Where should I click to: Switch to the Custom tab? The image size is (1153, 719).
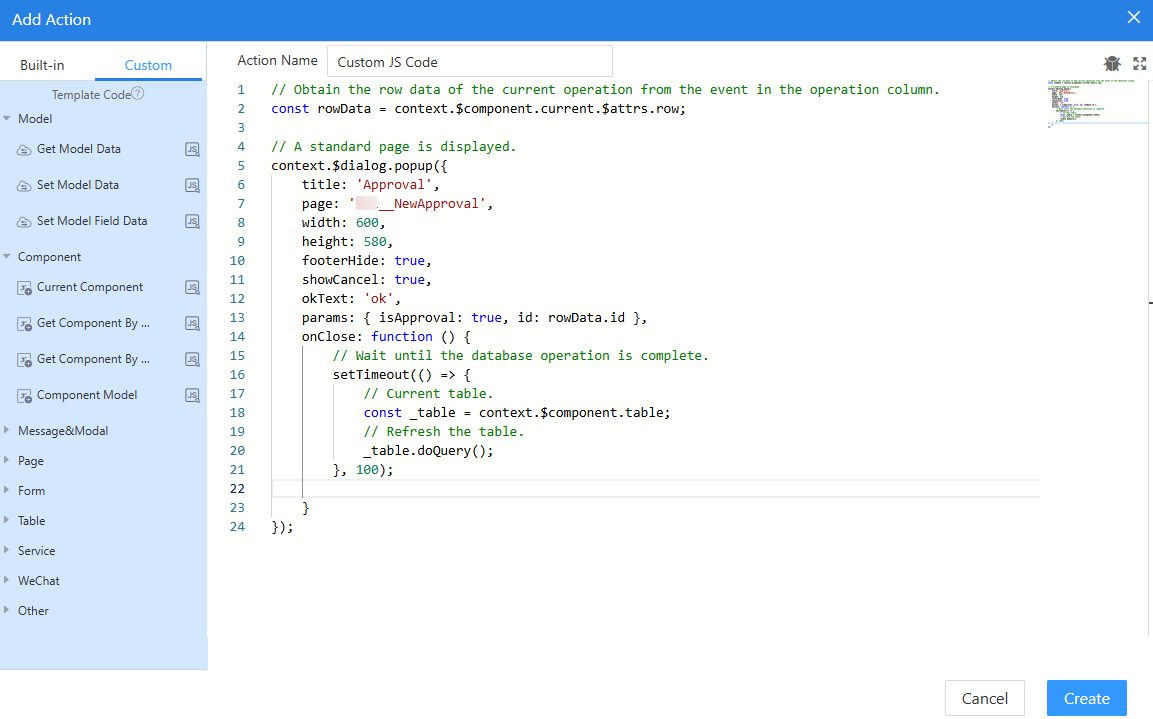point(148,65)
